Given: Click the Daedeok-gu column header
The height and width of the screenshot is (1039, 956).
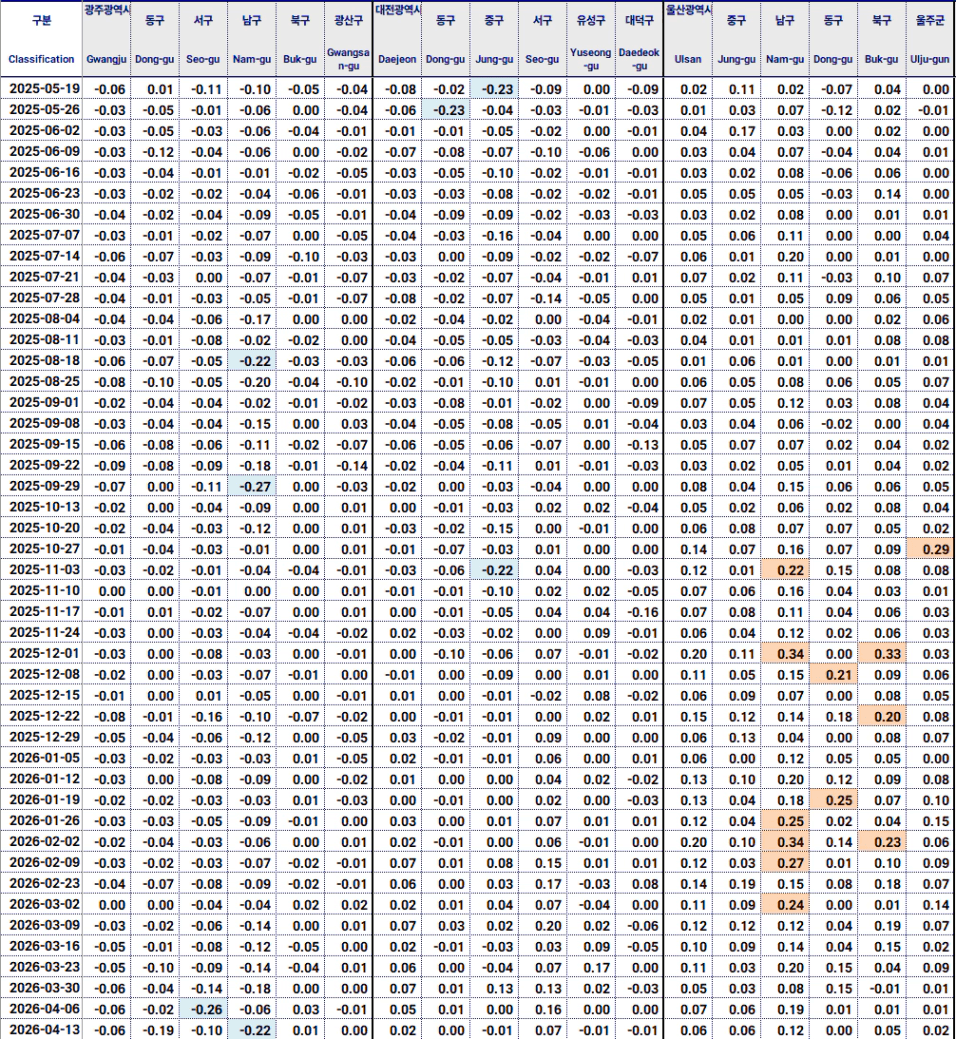Looking at the screenshot, I should [639, 39].
